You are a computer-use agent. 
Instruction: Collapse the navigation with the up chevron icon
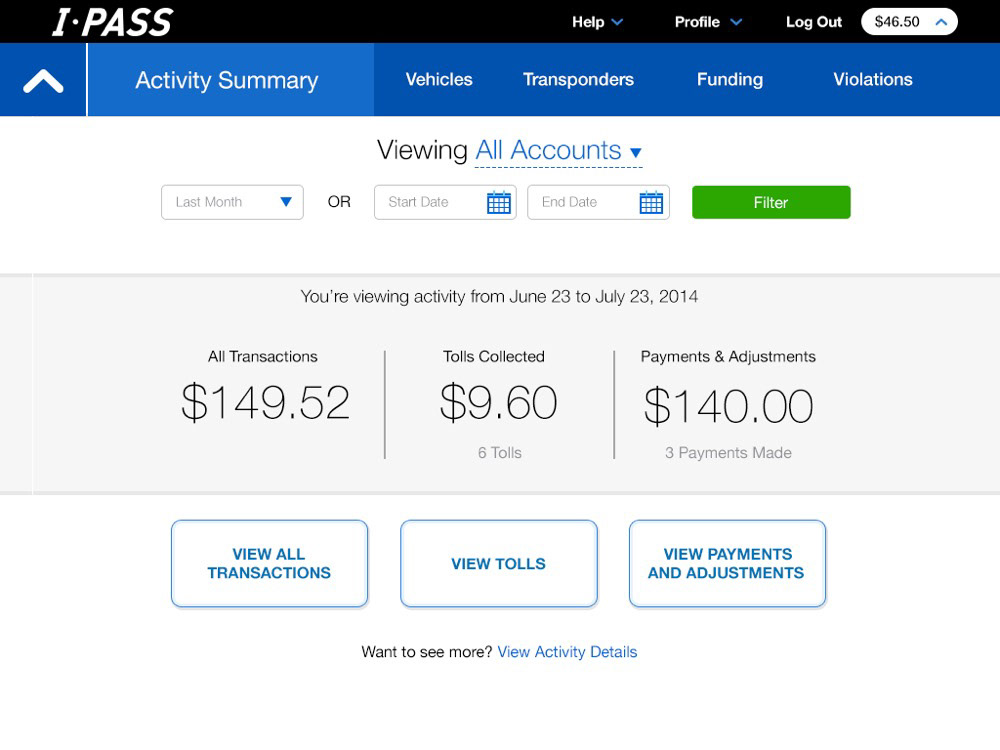[x=43, y=81]
